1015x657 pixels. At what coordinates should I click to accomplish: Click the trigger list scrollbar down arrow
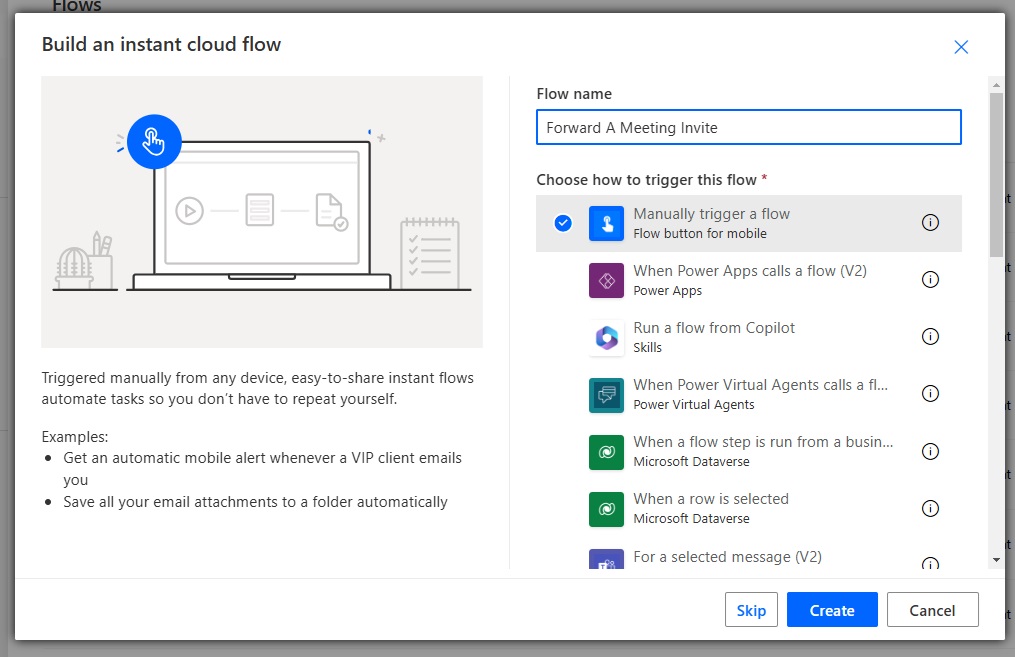[996, 560]
